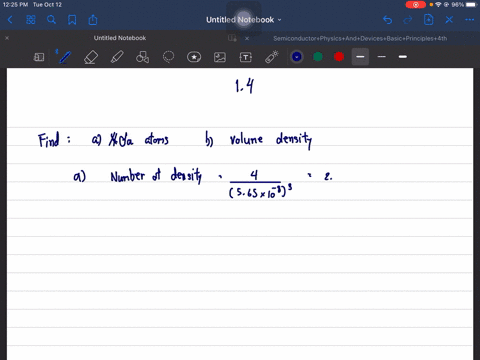
Task: Select the Laser pointer tool
Action: click(x=272, y=57)
